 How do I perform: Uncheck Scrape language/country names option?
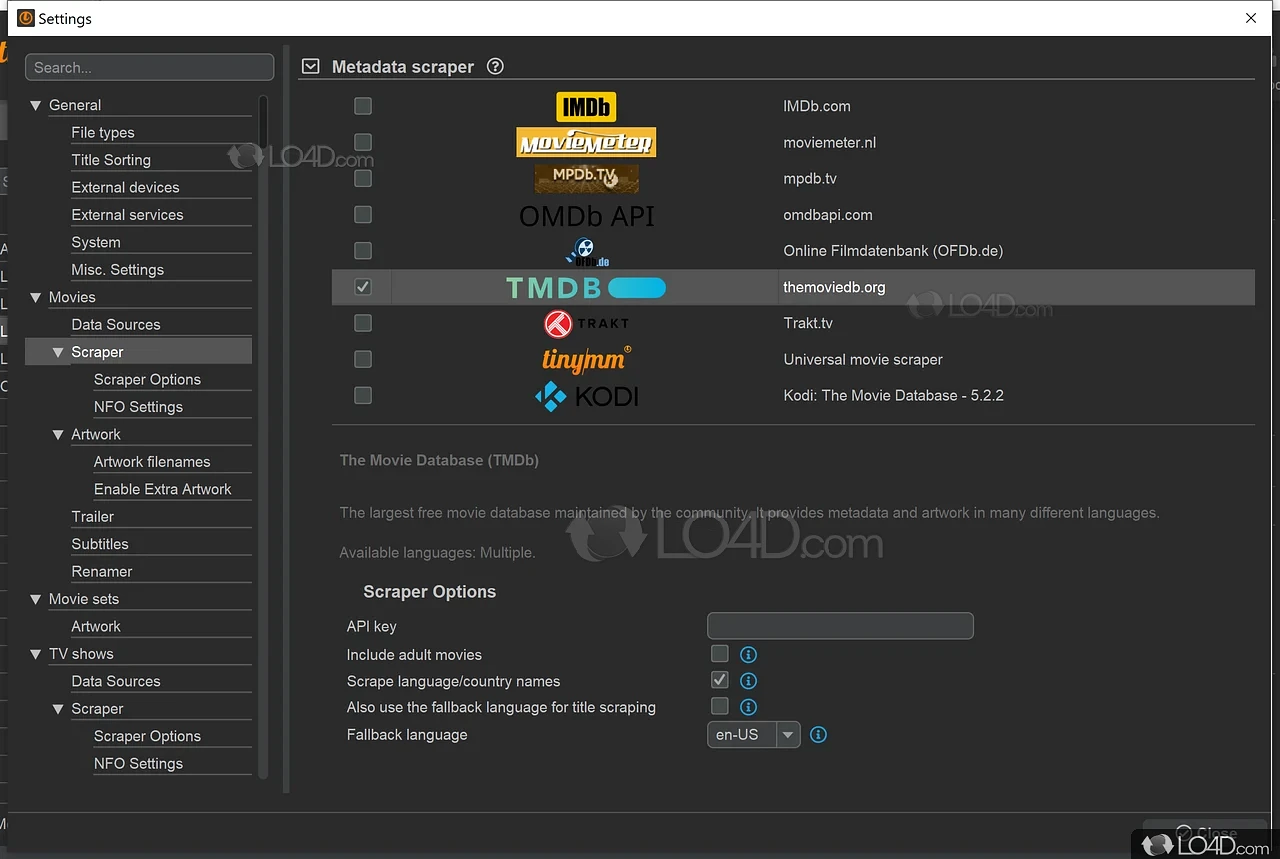[719, 680]
